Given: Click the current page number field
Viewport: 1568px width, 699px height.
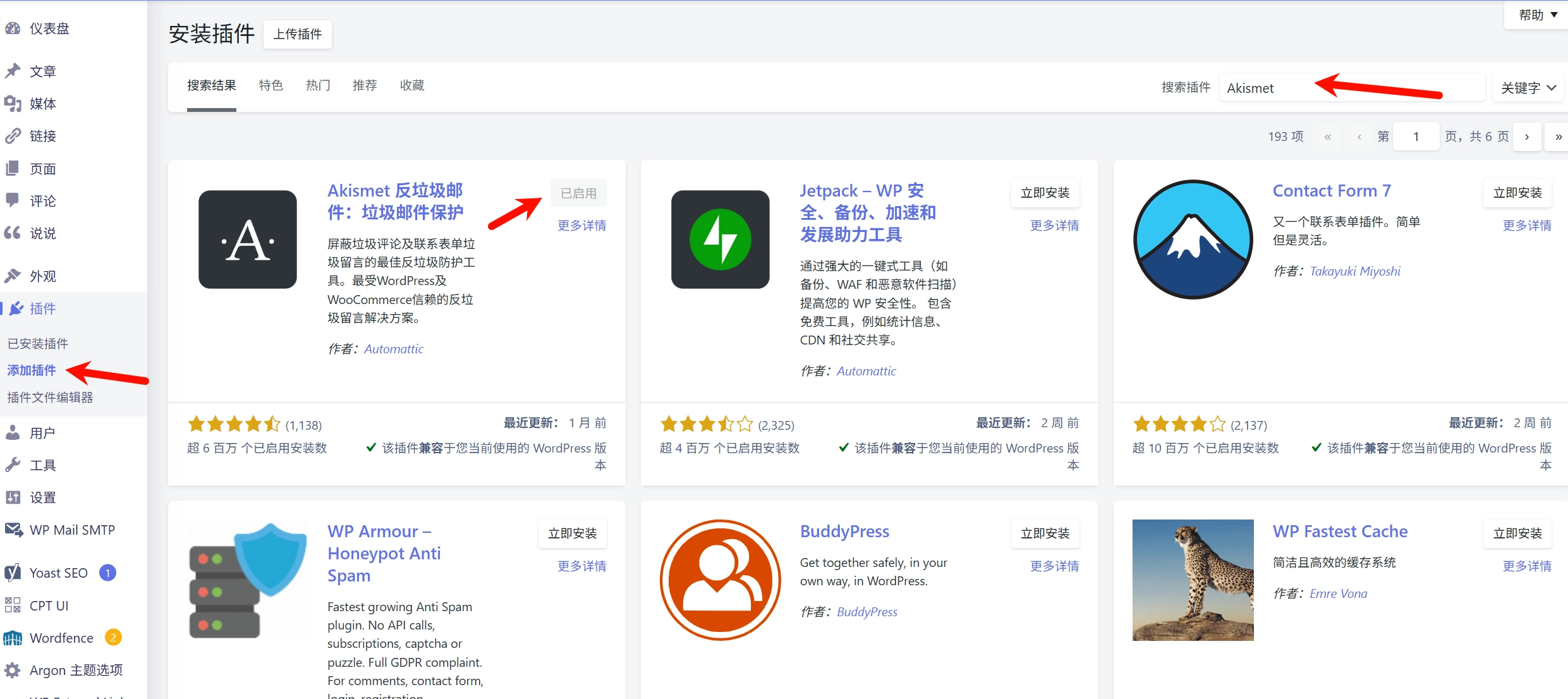Looking at the screenshot, I should pos(1416,137).
